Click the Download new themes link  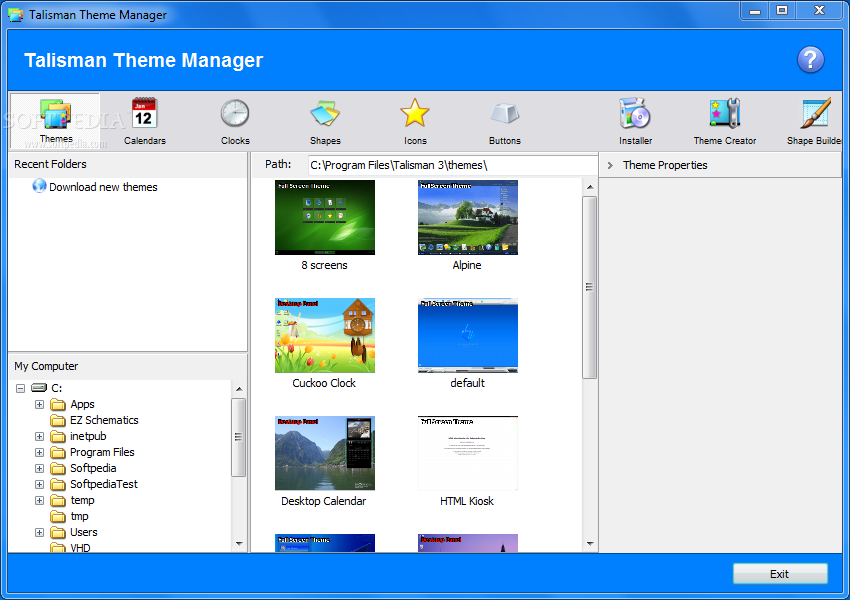(103, 187)
